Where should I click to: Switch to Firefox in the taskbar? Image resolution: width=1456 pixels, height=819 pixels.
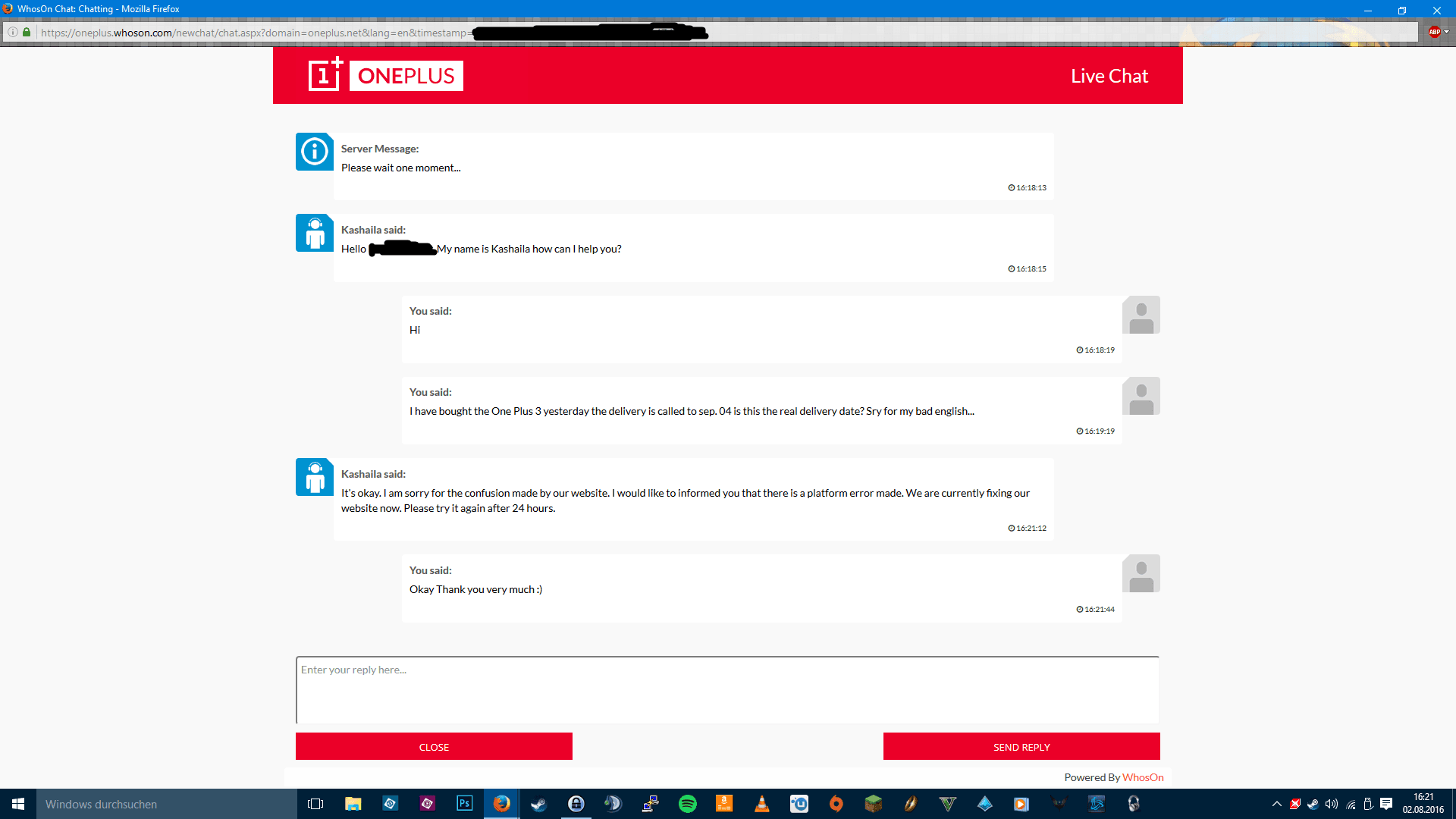501,804
